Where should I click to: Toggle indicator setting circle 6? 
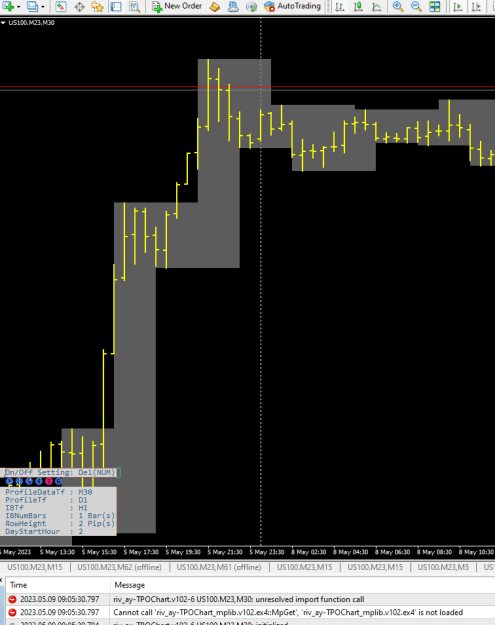click(x=58, y=482)
